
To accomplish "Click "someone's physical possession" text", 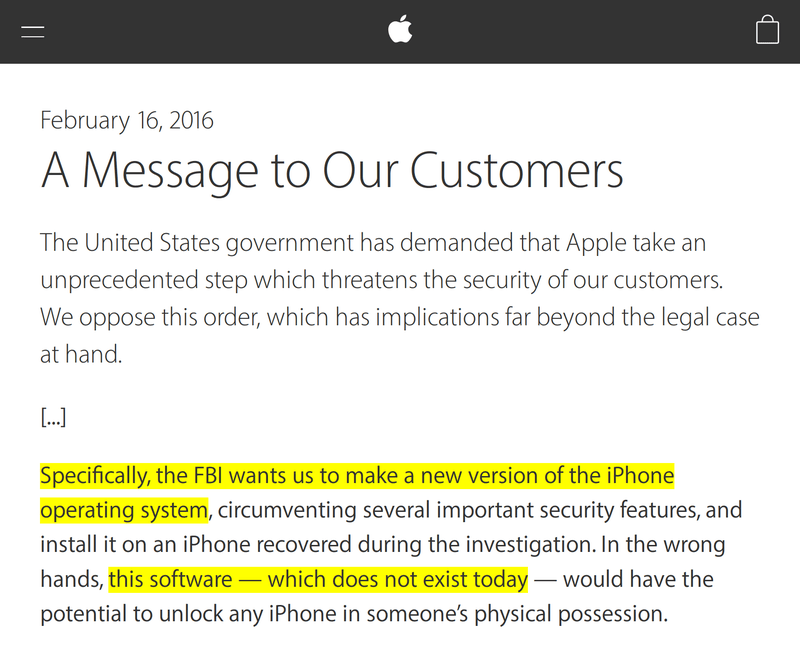I will [516, 614].
